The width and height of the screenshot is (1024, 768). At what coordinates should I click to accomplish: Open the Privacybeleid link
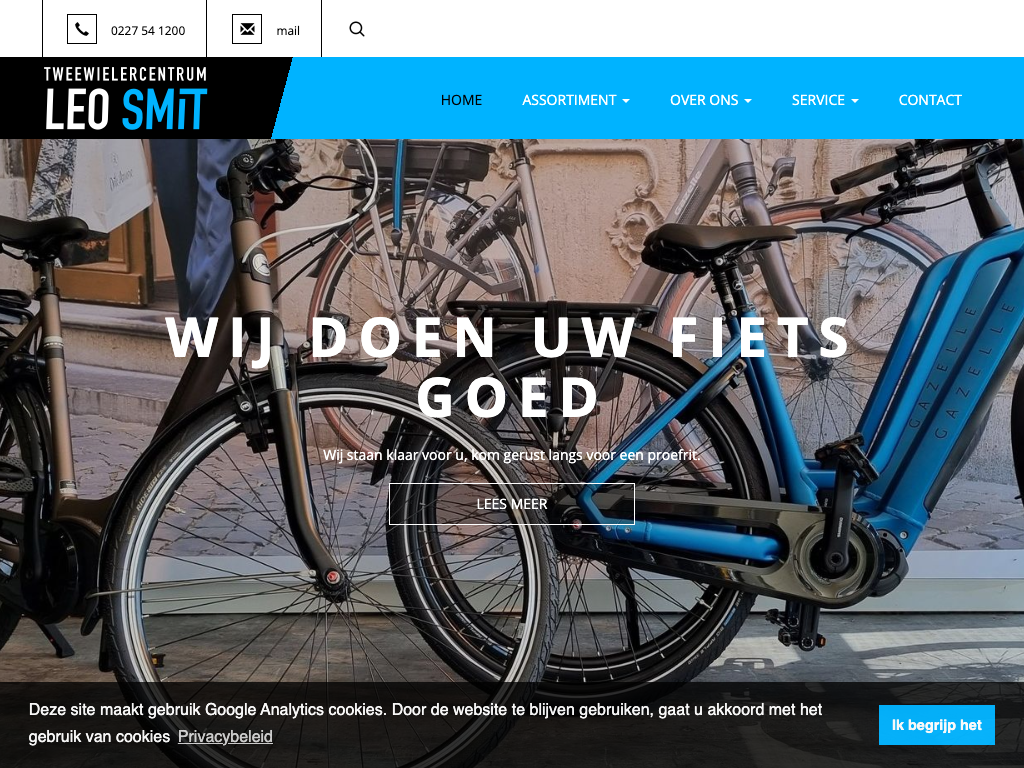point(225,737)
